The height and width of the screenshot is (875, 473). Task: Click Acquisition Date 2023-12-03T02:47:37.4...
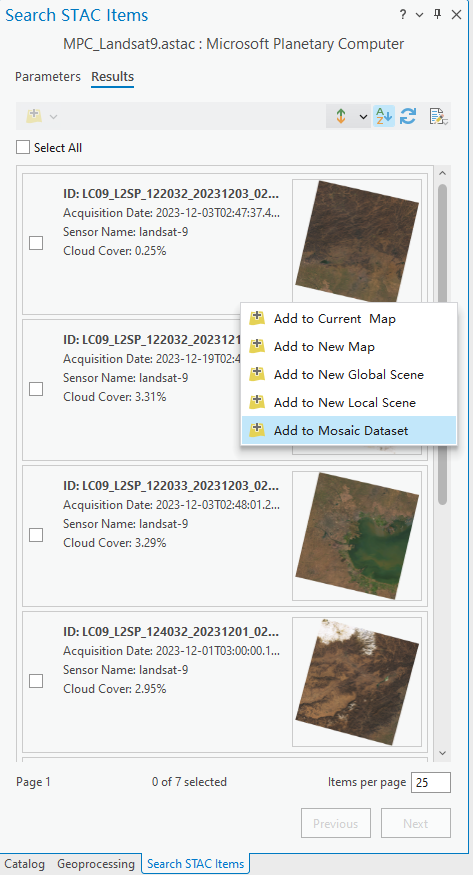pyautogui.click(x=171, y=213)
